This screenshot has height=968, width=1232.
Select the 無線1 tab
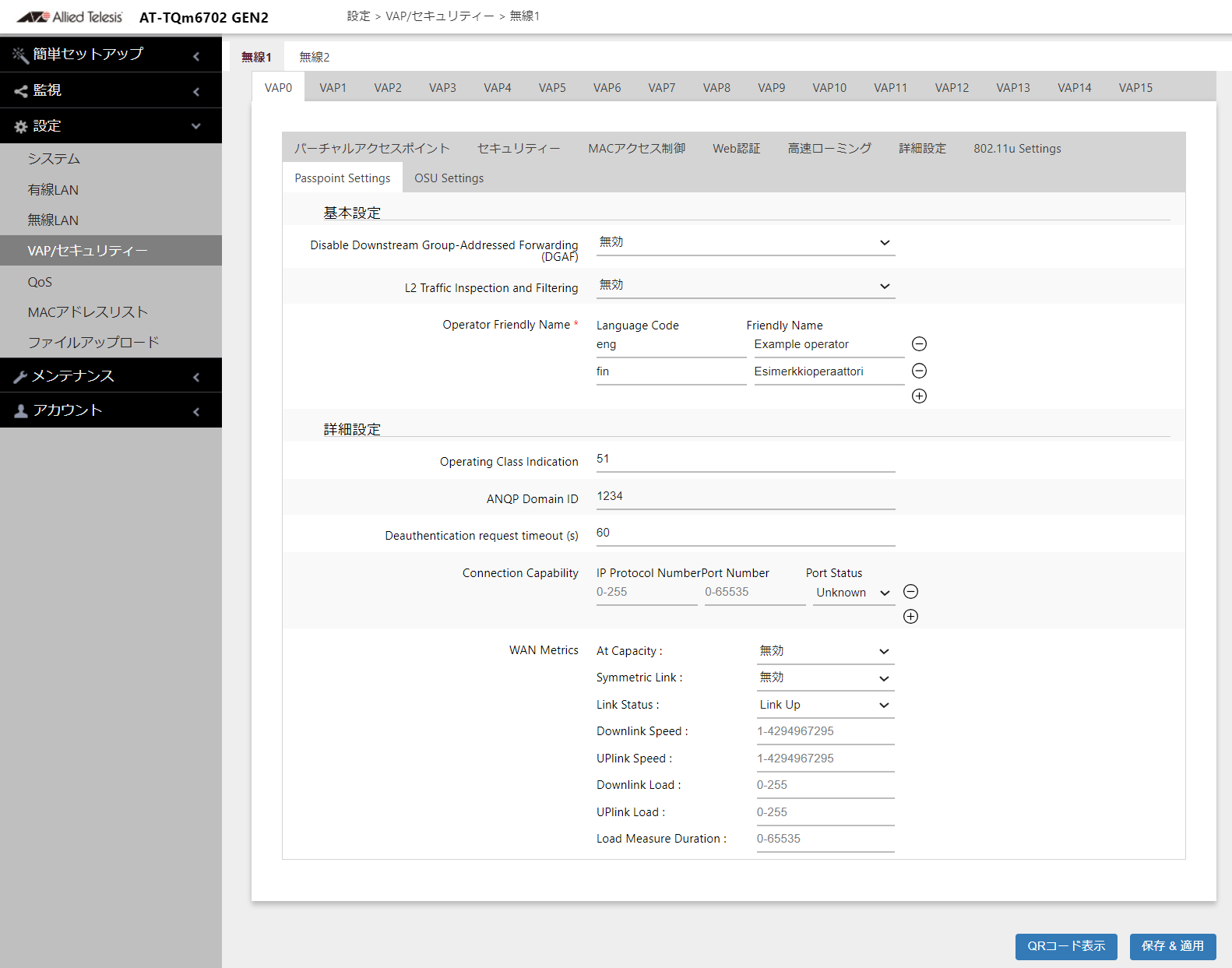point(256,57)
